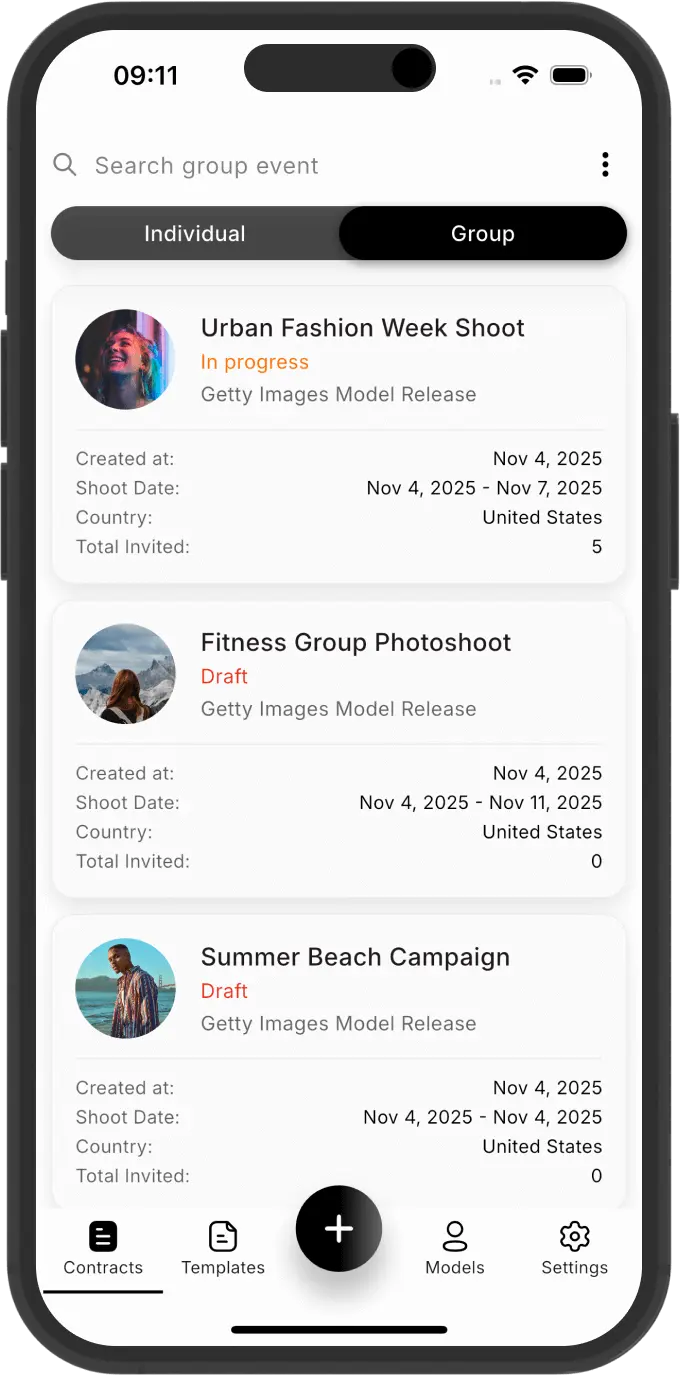Click the Wi-Fi status icon

pos(525,74)
